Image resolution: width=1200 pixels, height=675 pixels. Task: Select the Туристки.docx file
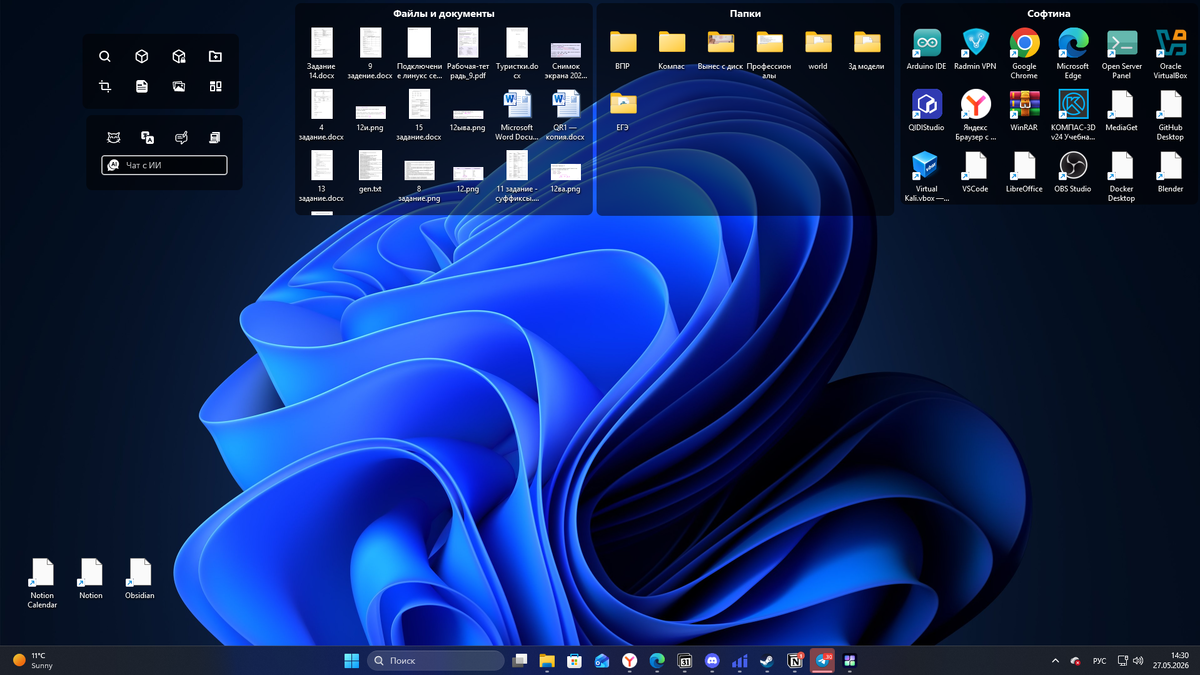pos(517,53)
